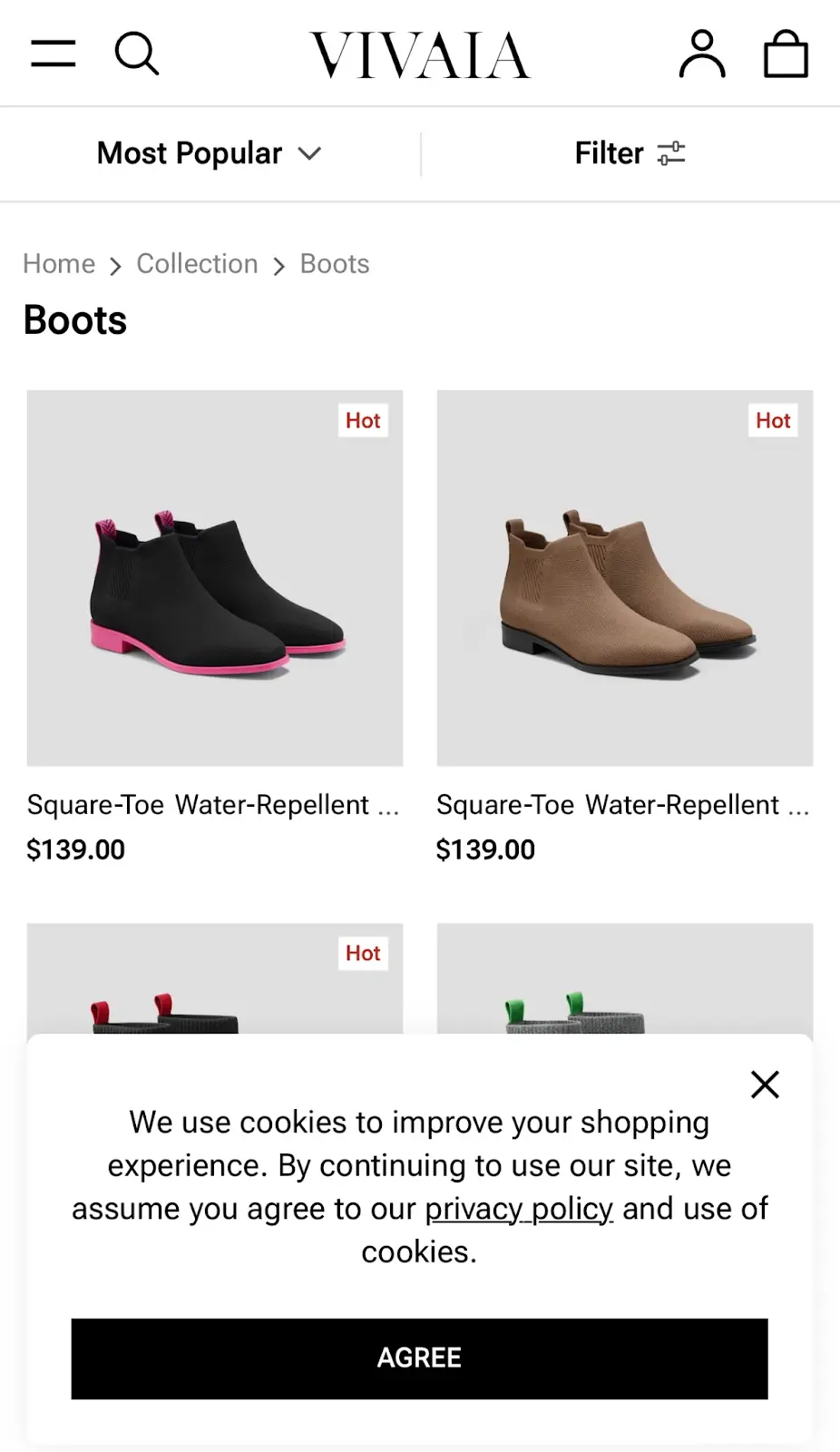Open the account profile icon

coord(702,54)
